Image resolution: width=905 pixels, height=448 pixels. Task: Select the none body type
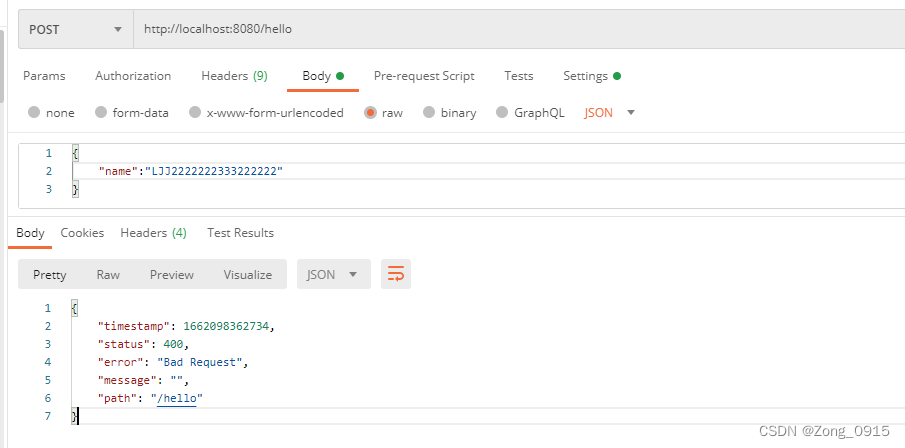(x=51, y=113)
